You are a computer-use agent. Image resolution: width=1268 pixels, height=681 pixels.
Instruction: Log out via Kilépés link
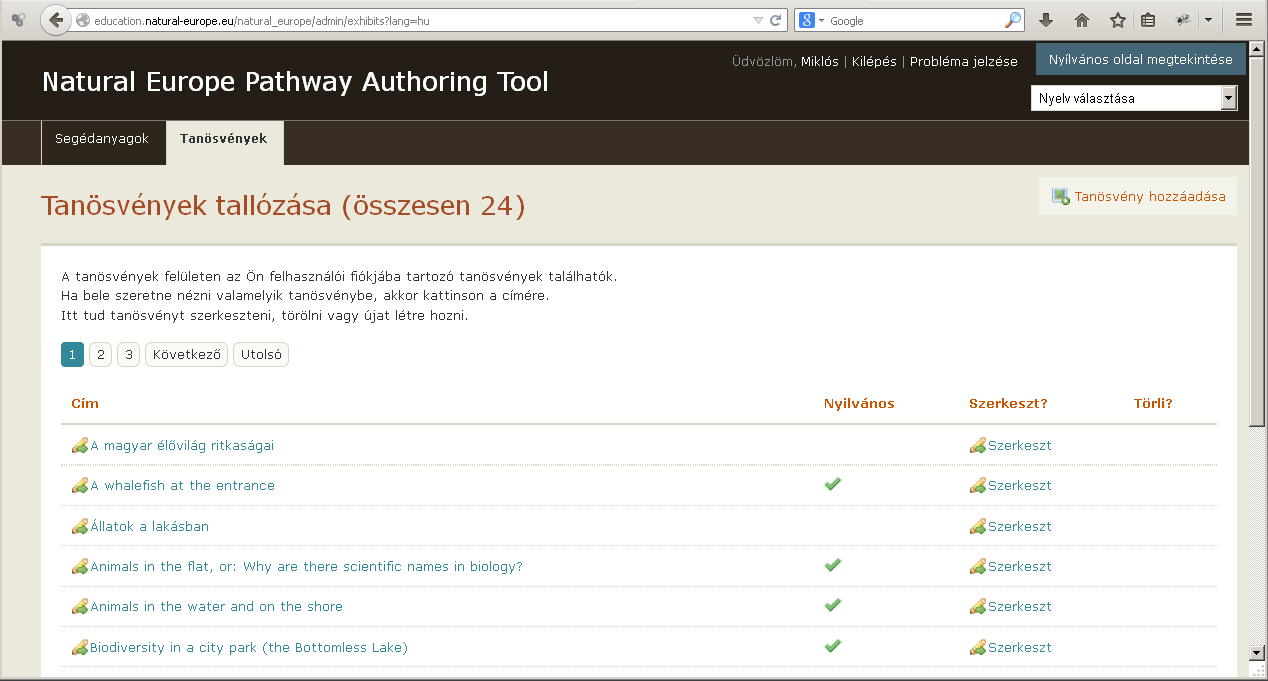(x=874, y=61)
